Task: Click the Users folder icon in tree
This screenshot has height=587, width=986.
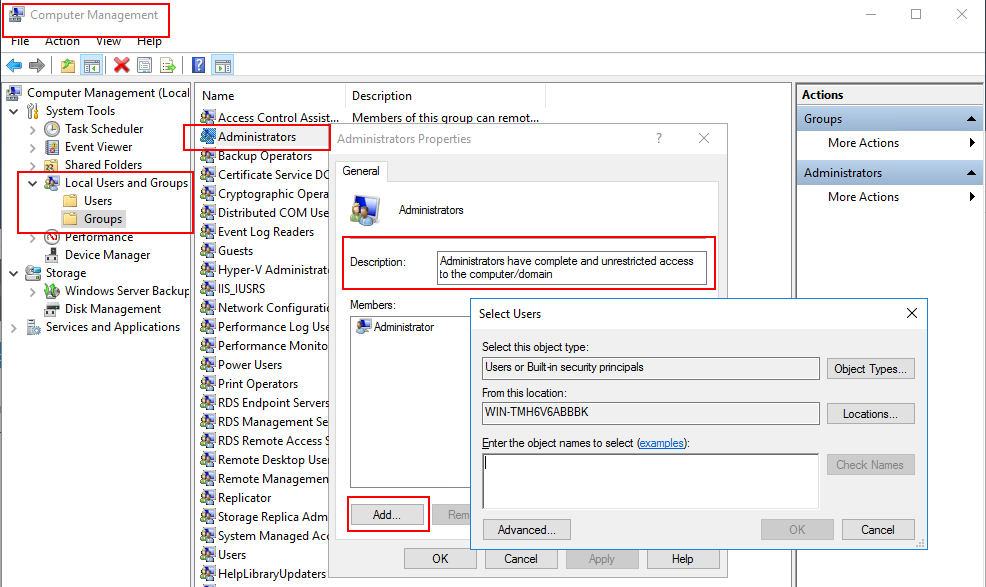Action: (x=70, y=201)
